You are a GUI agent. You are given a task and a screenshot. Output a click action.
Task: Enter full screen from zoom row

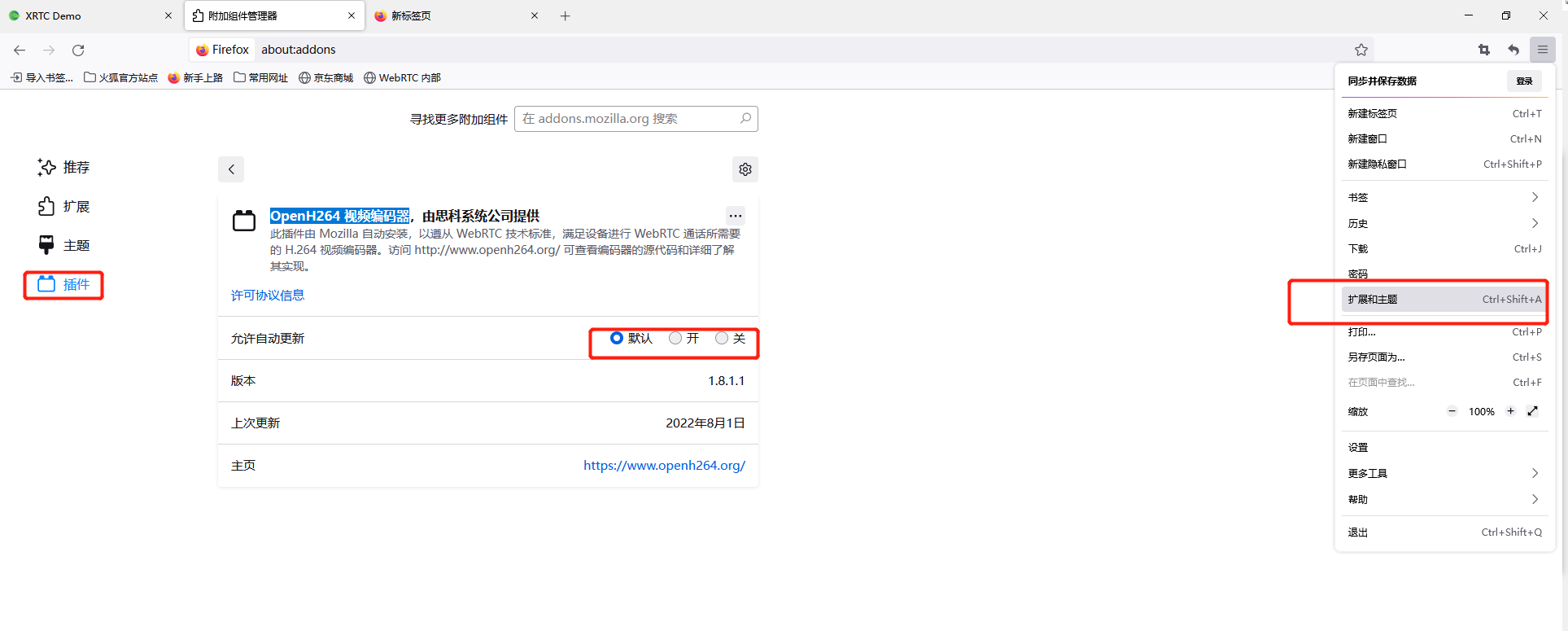[1533, 411]
